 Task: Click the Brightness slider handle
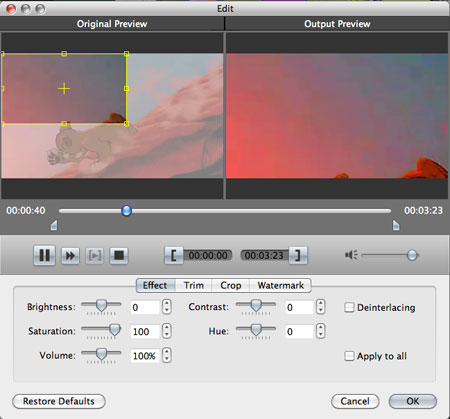point(101,305)
